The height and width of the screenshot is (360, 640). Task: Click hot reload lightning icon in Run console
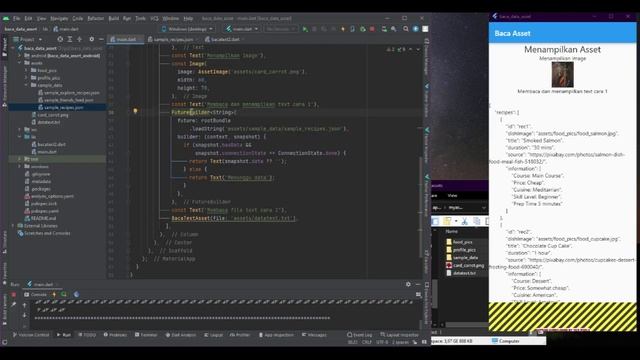pos(54,294)
